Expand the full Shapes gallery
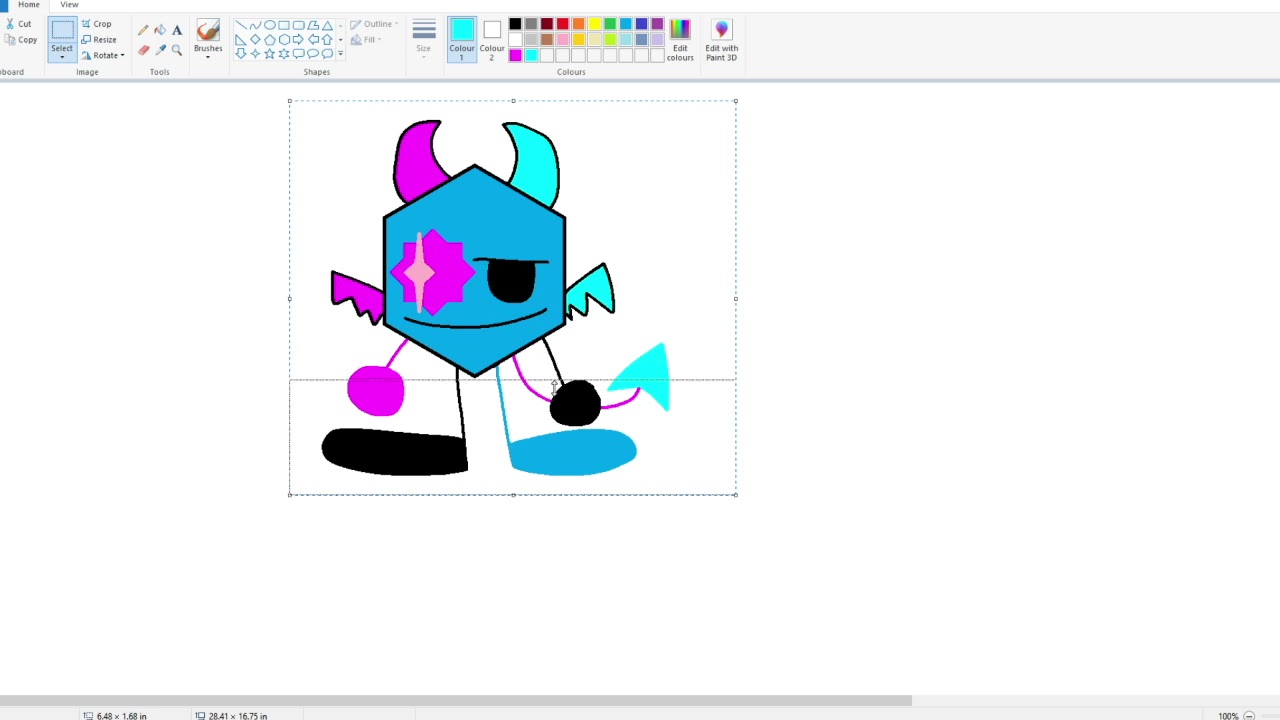The width and height of the screenshot is (1280, 720). [x=341, y=54]
